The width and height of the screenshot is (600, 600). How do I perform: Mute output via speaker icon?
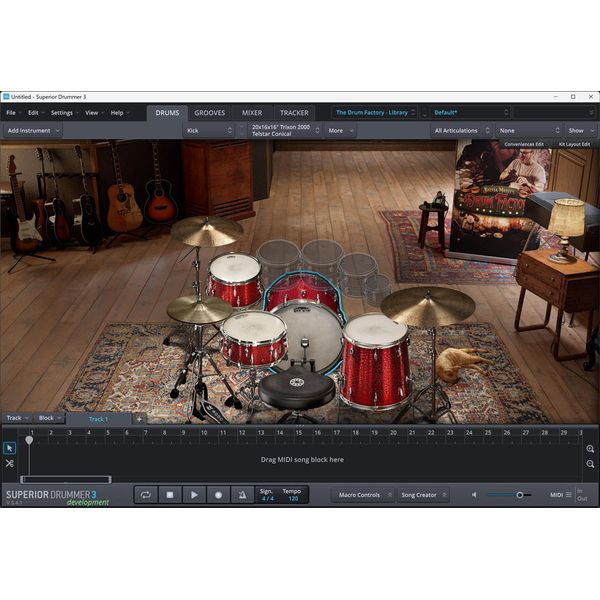click(474, 495)
